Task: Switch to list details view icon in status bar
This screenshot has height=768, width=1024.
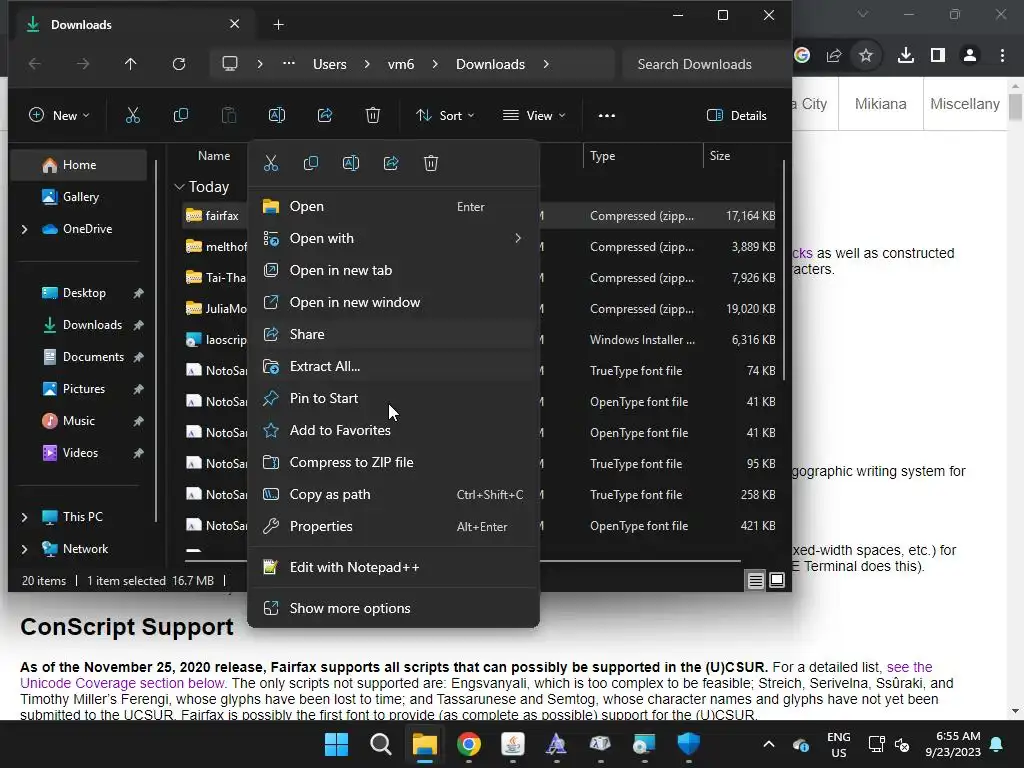Action: pos(756,580)
